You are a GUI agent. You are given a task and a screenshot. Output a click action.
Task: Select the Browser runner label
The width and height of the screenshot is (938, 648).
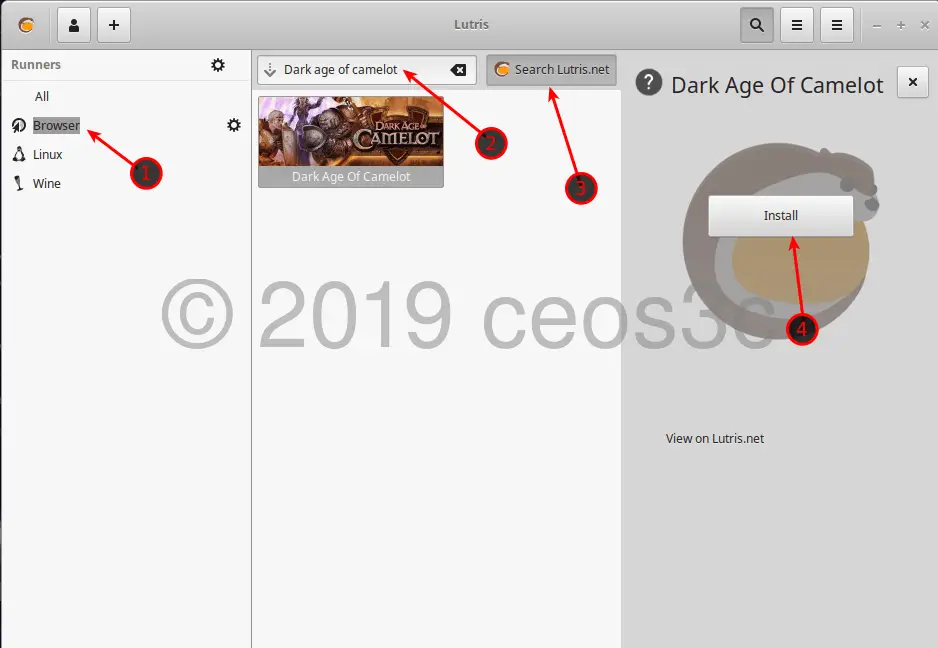pyautogui.click(x=56, y=126)
